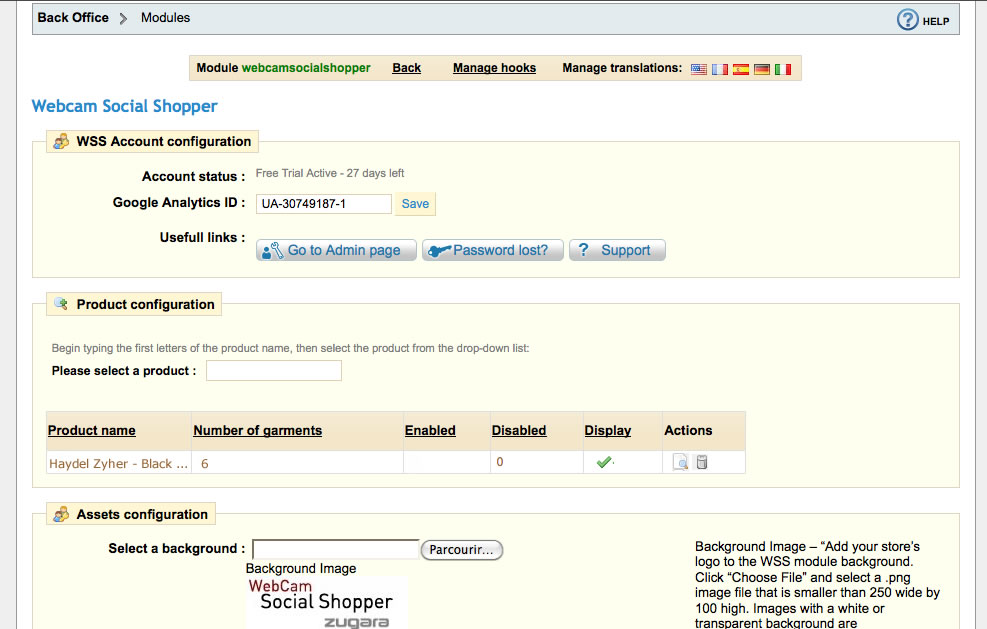Sort by Display column header
Screen dimensions: 987x629
pos(607,431)
